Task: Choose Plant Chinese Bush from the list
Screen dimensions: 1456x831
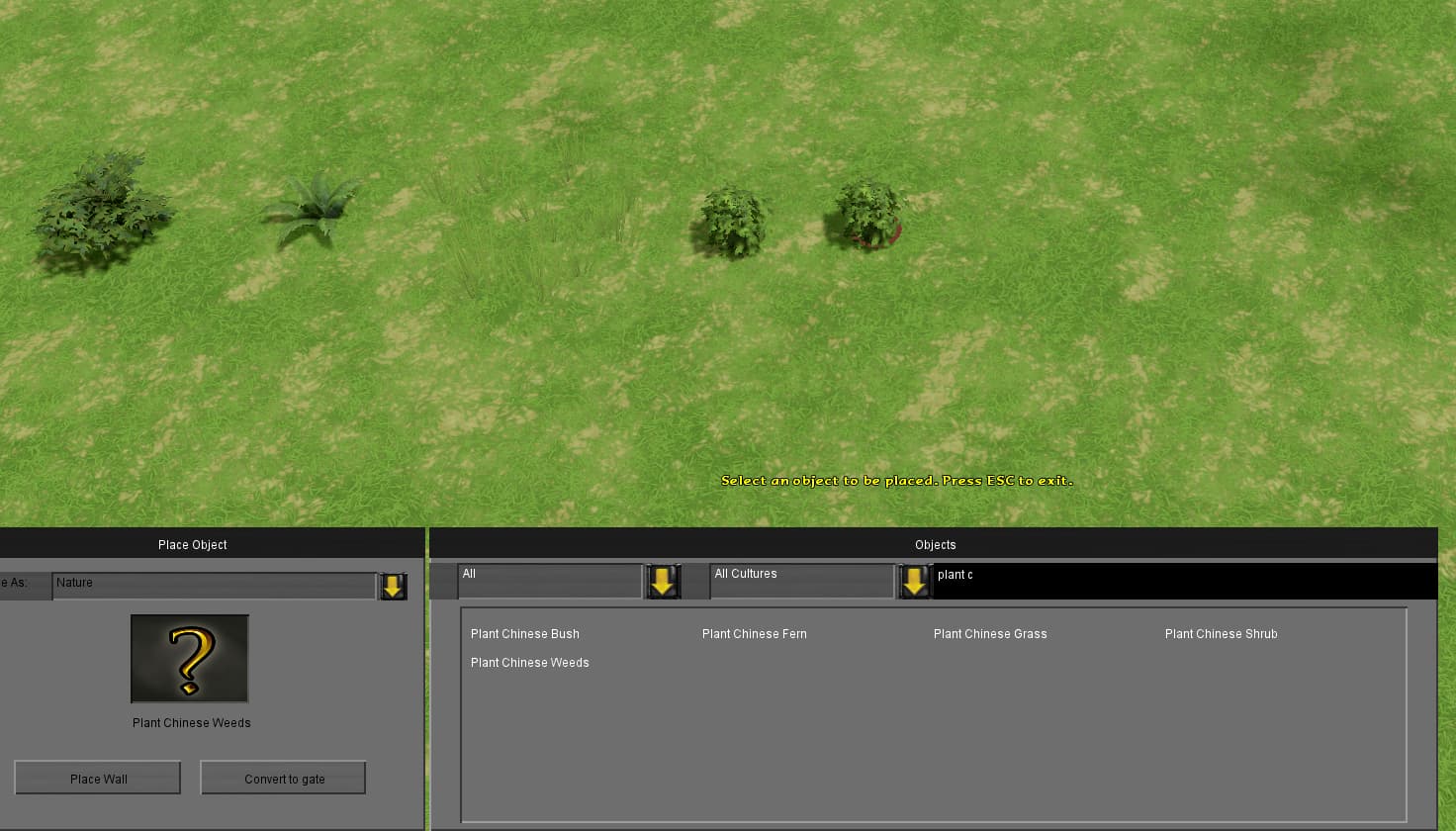Action: tap(525, 634)
